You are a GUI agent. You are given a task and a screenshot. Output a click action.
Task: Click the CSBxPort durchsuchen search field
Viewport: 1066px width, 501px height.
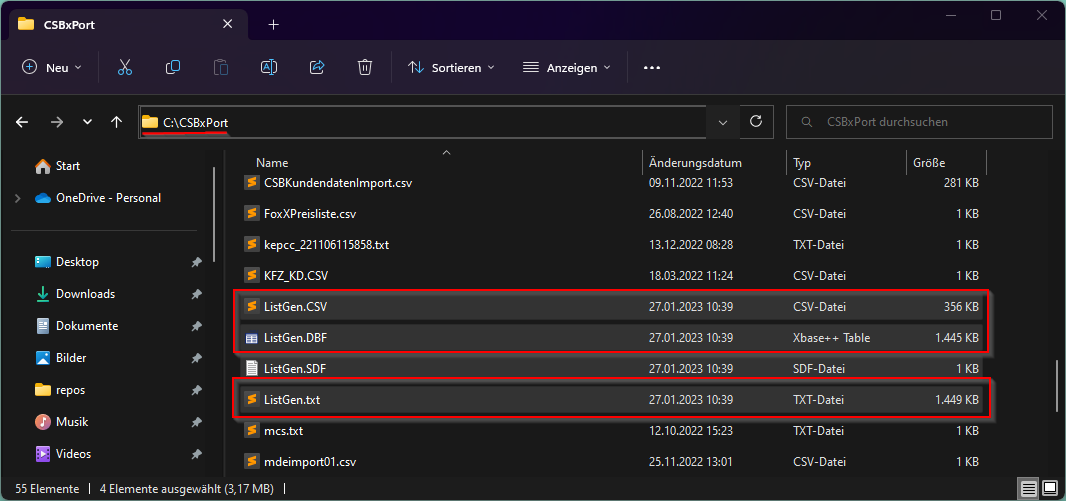click(x=919, y=122)
